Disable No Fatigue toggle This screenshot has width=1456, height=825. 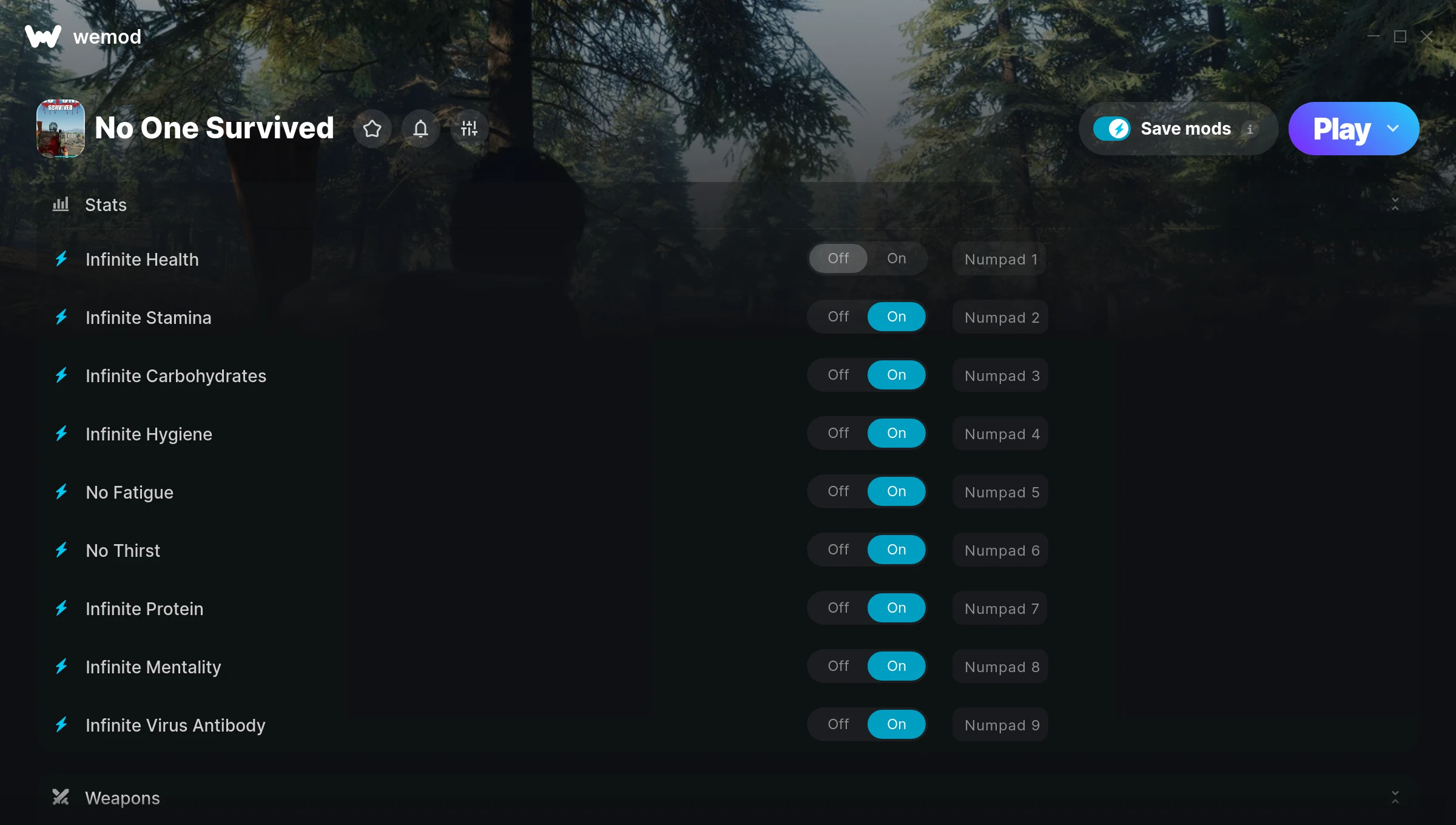(838, 490)
